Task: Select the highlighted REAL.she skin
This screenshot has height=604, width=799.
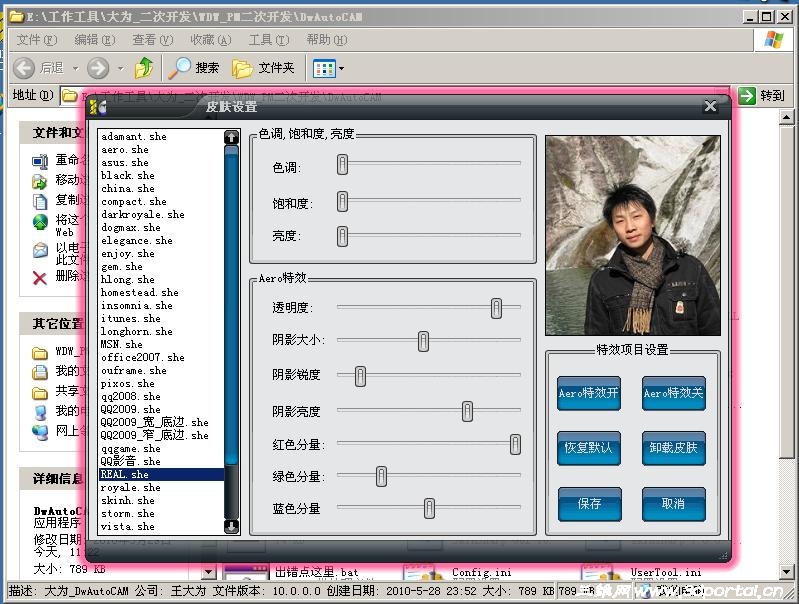Action: [x=162, y=475]
